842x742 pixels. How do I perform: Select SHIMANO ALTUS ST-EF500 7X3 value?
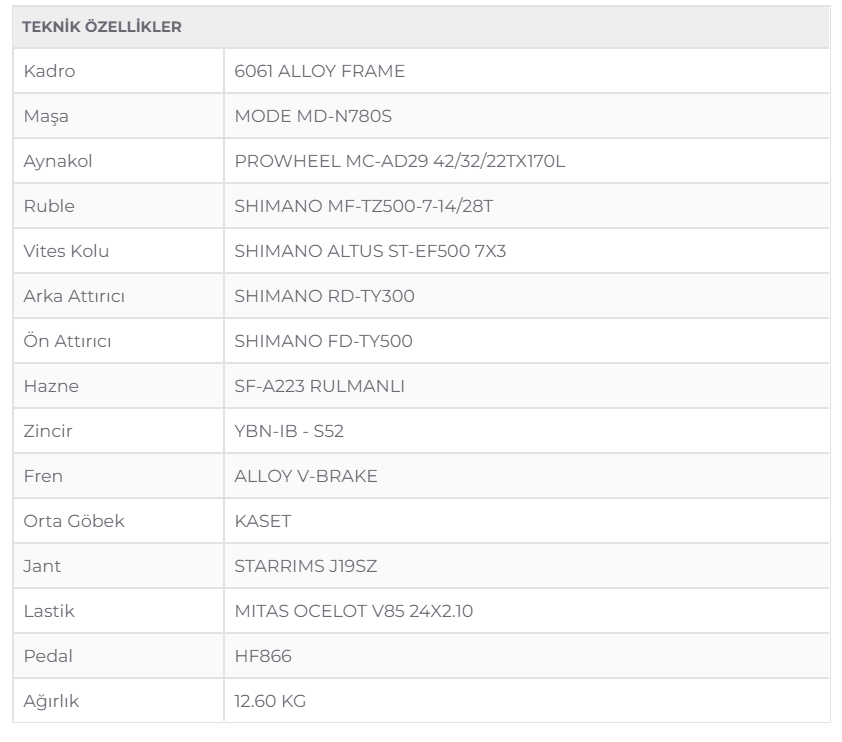pyautogui.click(x=370, y=251)
